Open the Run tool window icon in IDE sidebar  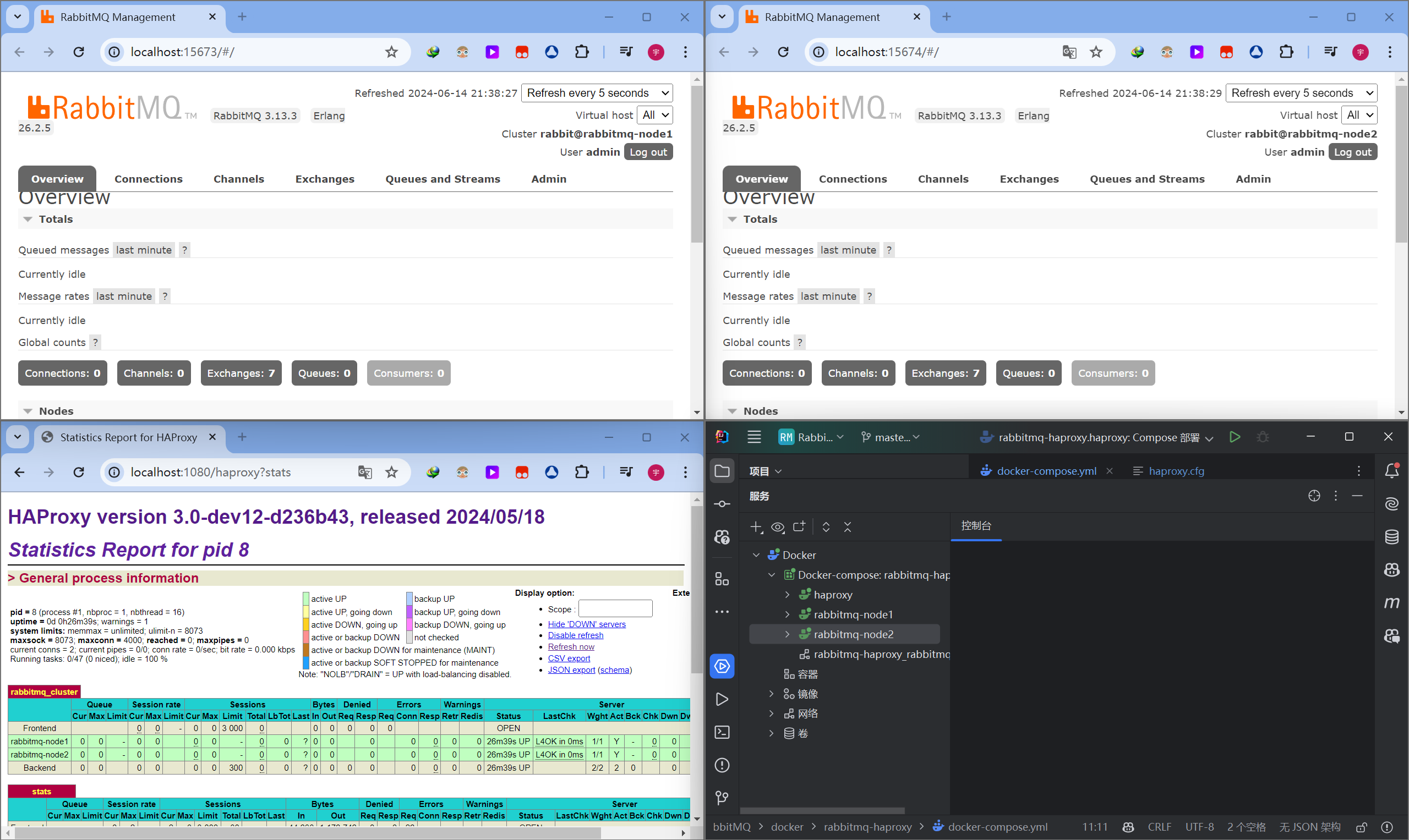[722, 700]
